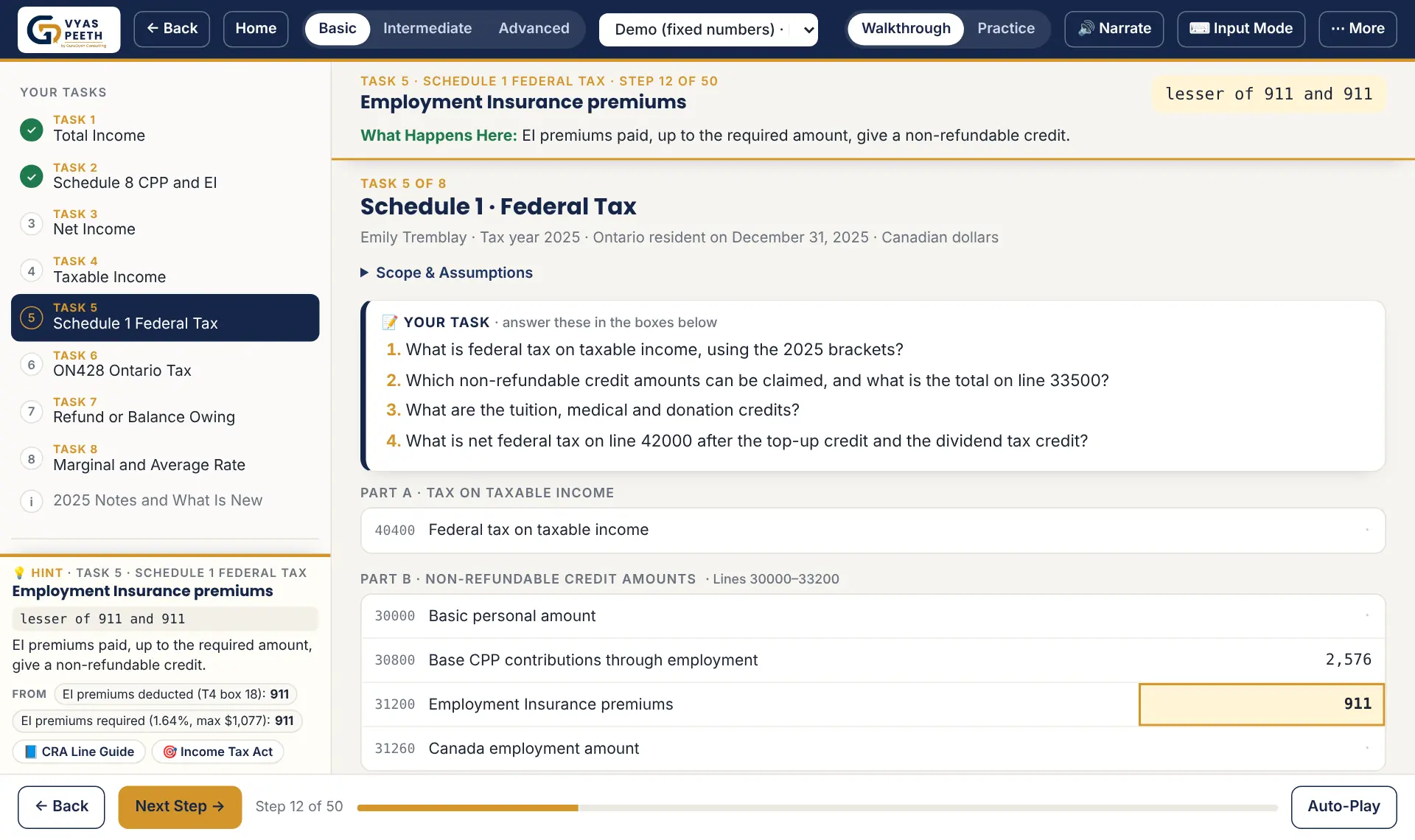
Task: Turn on Narrate audio
Action: pos(1114,29)
